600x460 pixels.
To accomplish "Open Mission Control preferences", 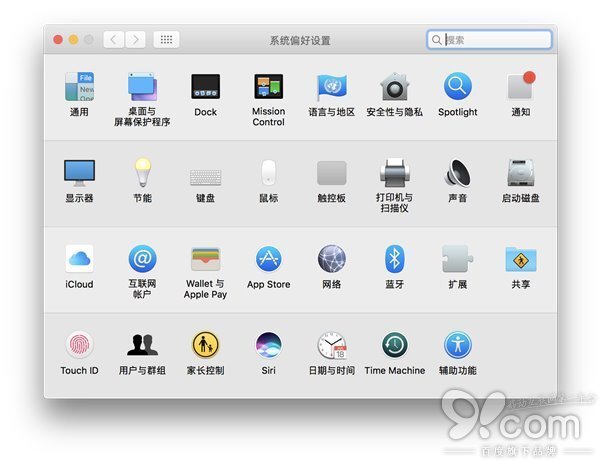I will tap(268, 87).
